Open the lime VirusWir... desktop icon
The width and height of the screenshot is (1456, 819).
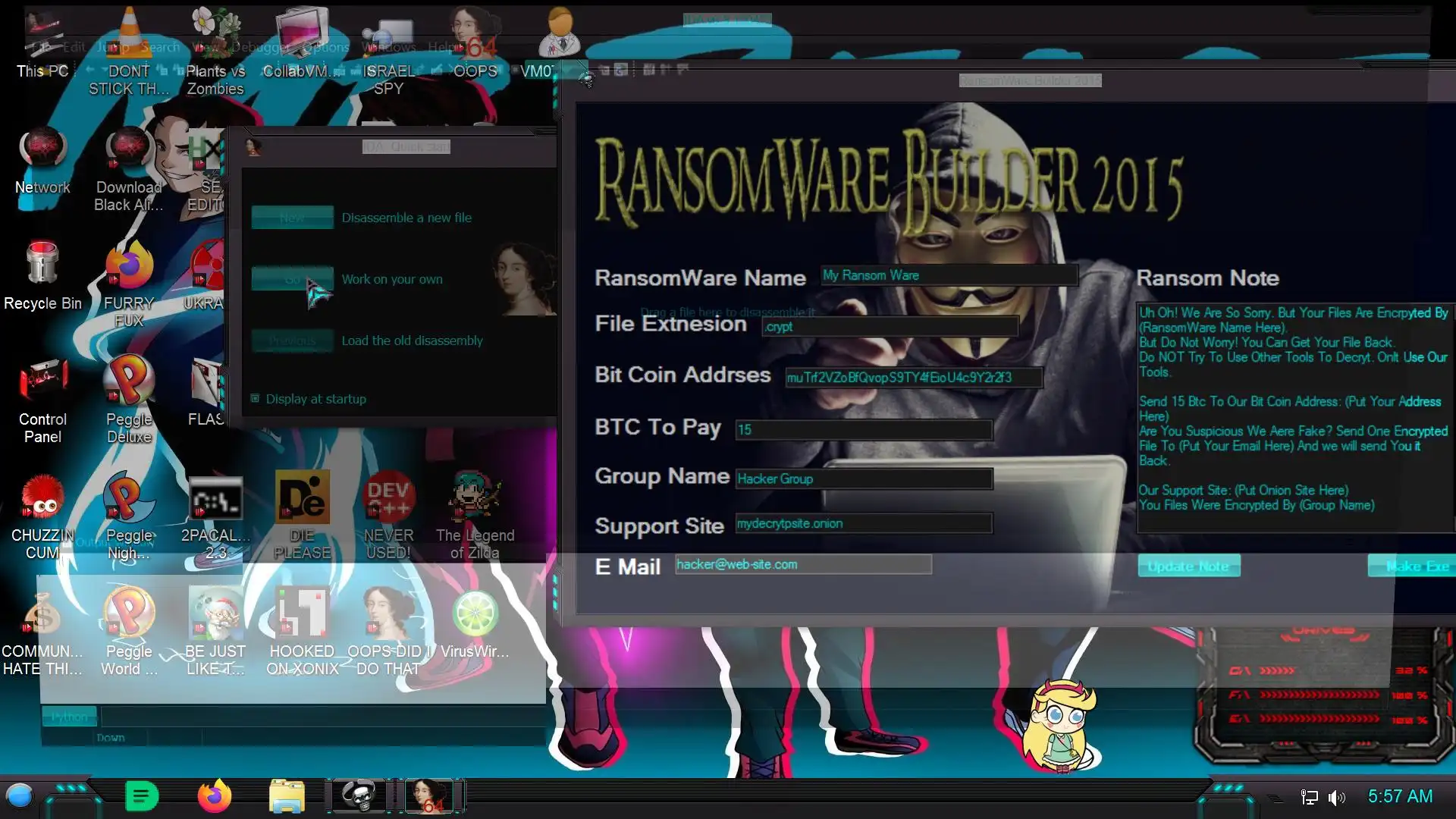475,614
